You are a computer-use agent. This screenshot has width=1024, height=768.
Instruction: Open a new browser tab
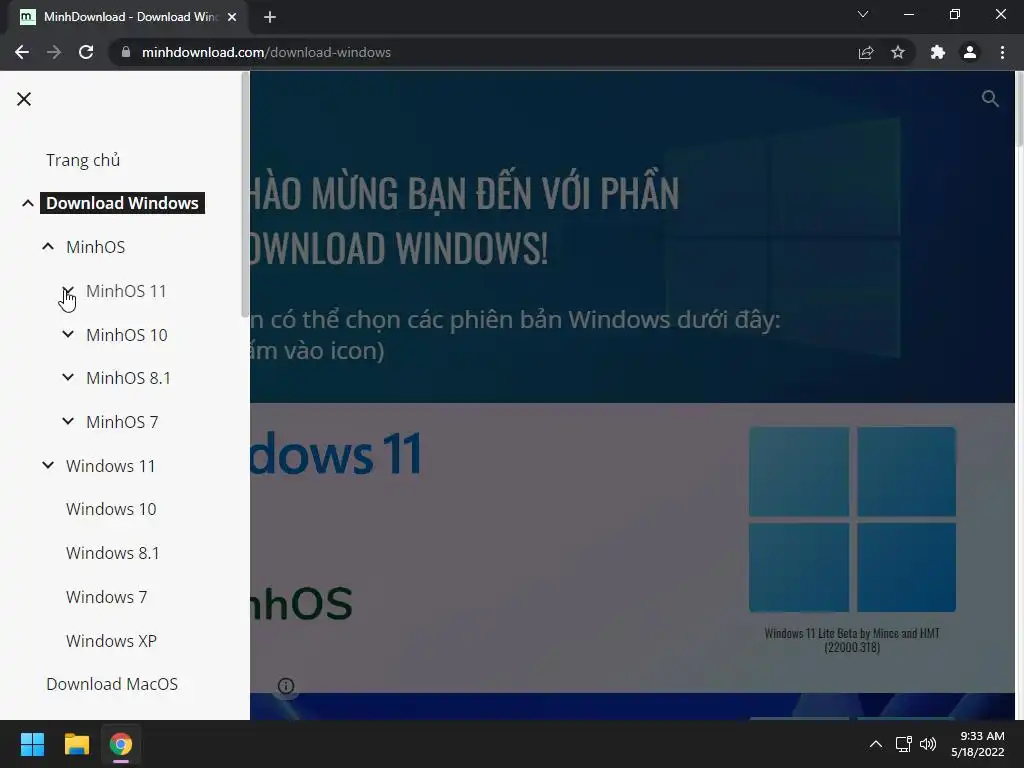pyautogui.click(x=270, y=17)
